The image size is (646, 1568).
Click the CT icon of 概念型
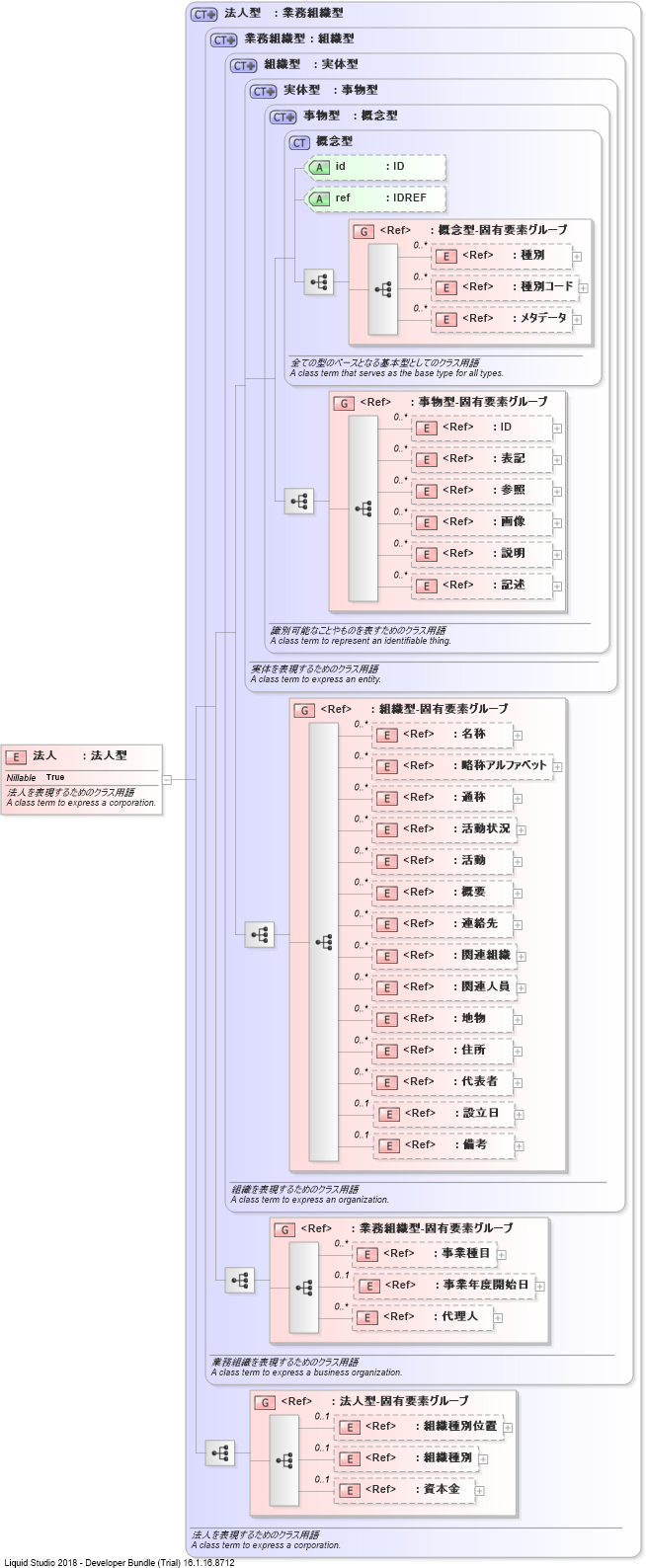pos(299,142)
